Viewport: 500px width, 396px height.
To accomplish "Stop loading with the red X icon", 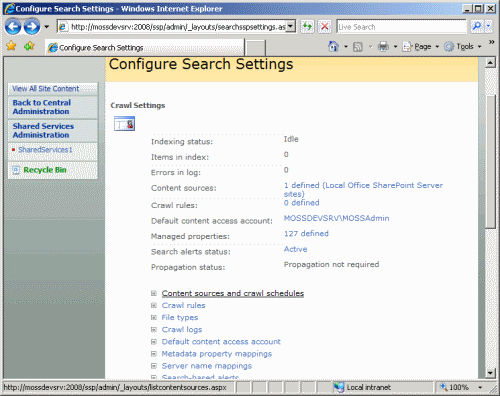I will (324, 26).
